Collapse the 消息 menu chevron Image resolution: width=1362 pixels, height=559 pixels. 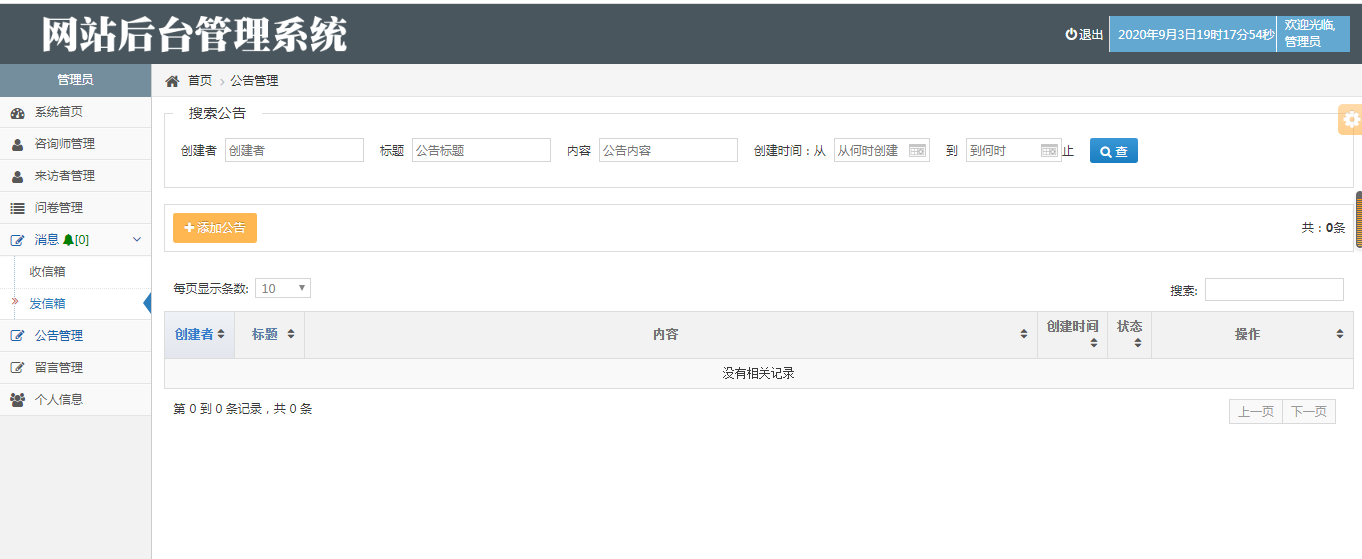click(x=137, y=240)
